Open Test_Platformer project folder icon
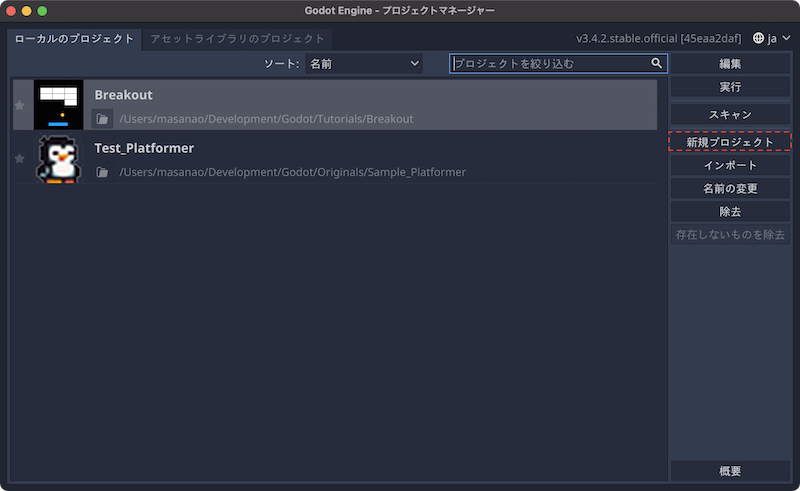Screen dimensions: 800x491 (x=102, y=172)
